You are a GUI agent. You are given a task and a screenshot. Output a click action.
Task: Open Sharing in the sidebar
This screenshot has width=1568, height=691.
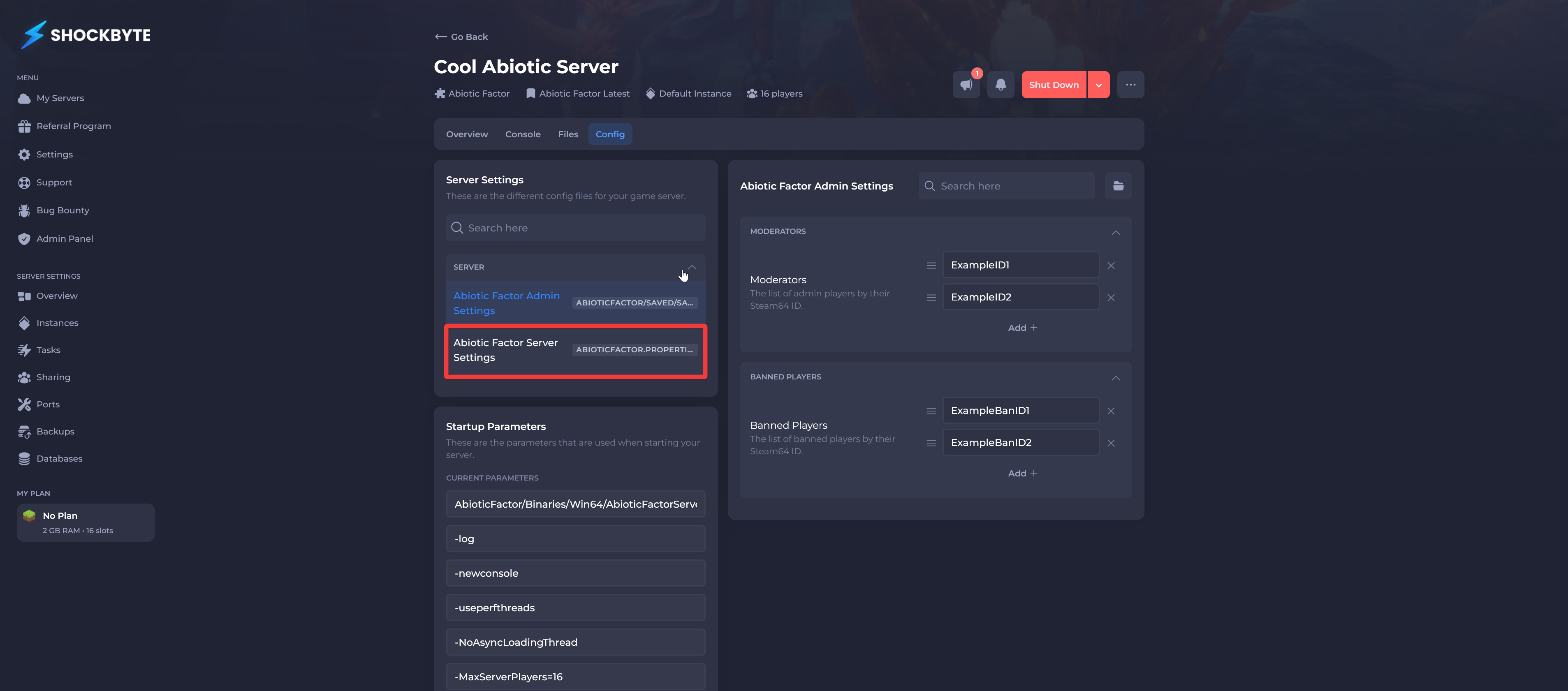(44, 377)
